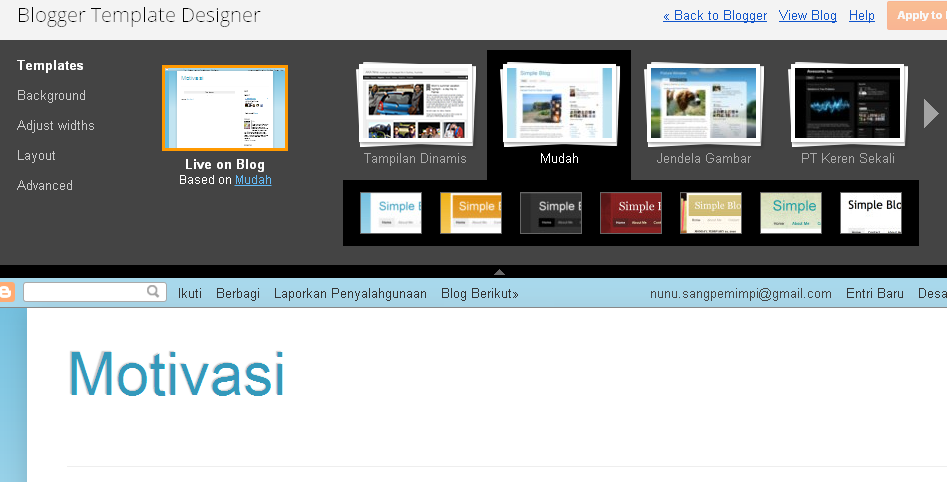Viewport: 947px width, 482px height.
Task: Show more templates with the right arrow
Action: [931, 114]
